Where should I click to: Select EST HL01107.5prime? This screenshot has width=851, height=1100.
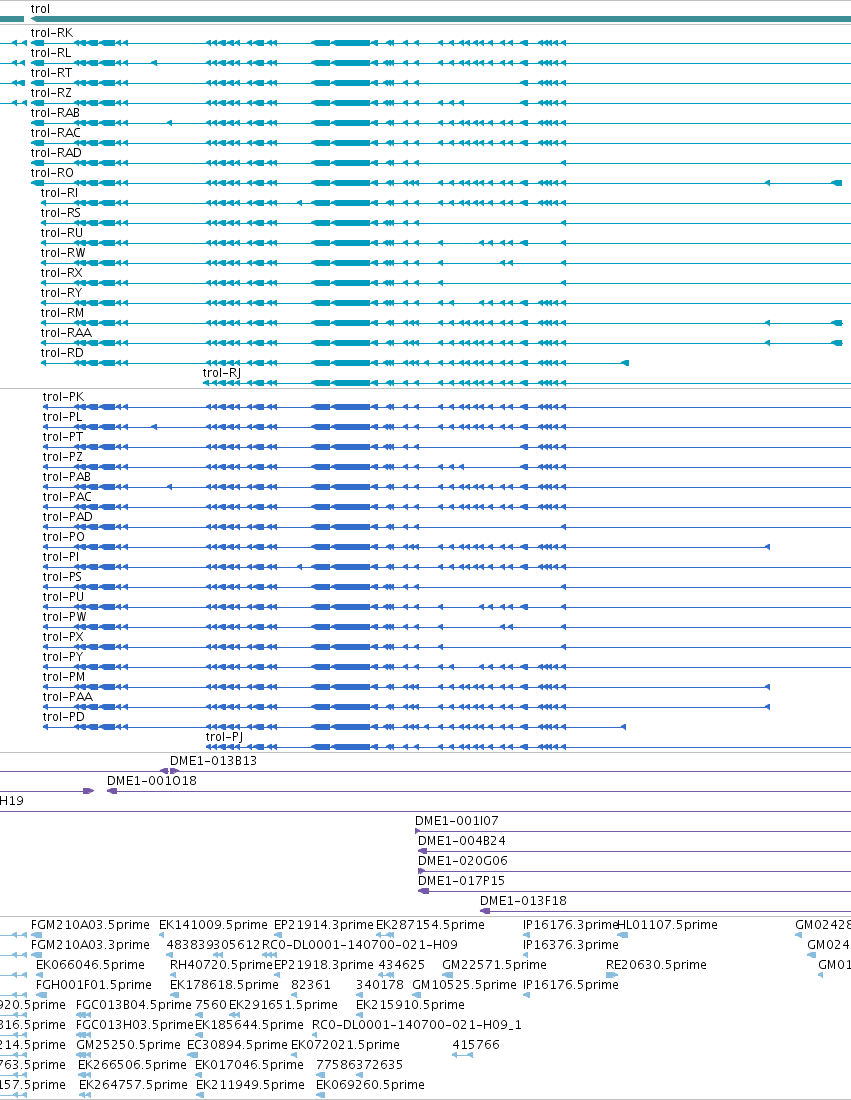pyautogui.click(x=667, y=925)
